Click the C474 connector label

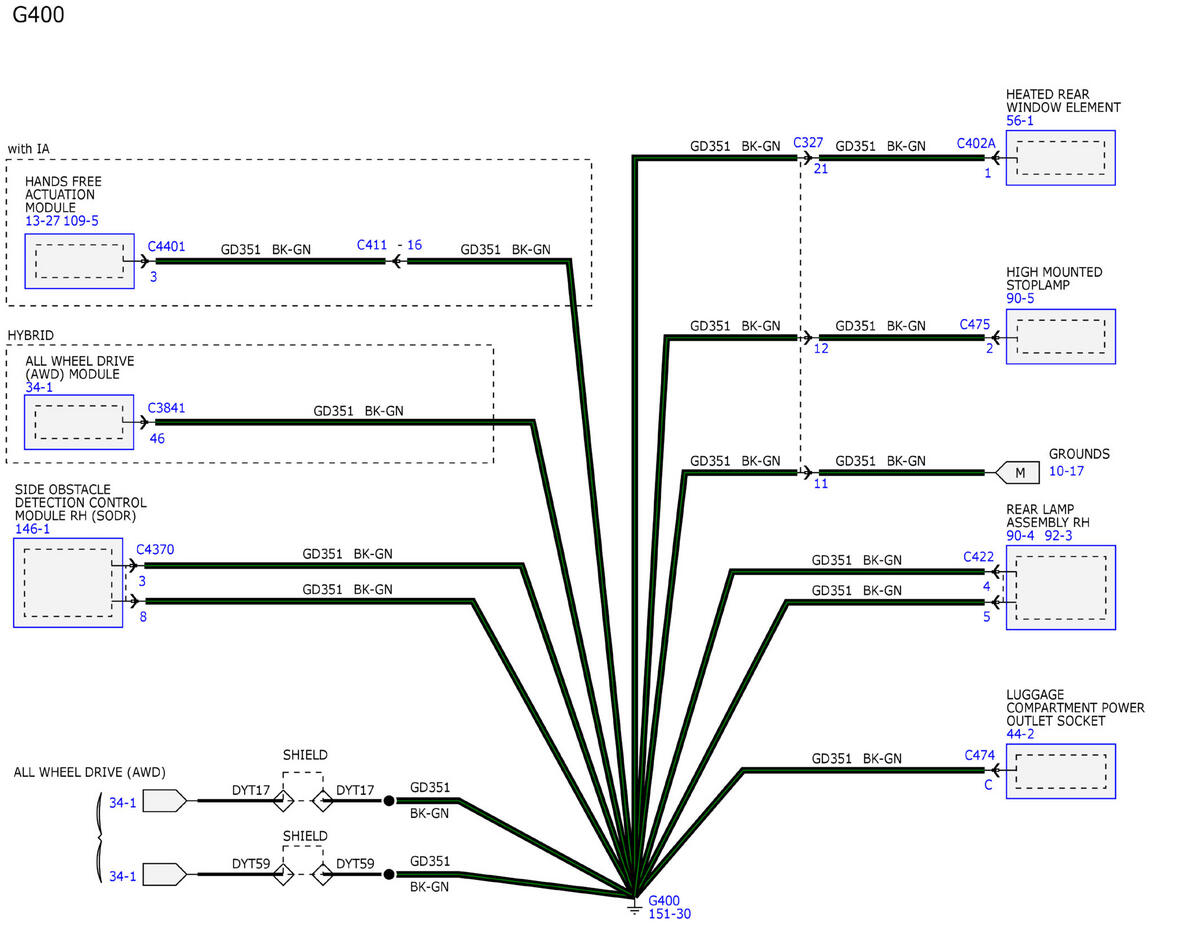(979, 755)
